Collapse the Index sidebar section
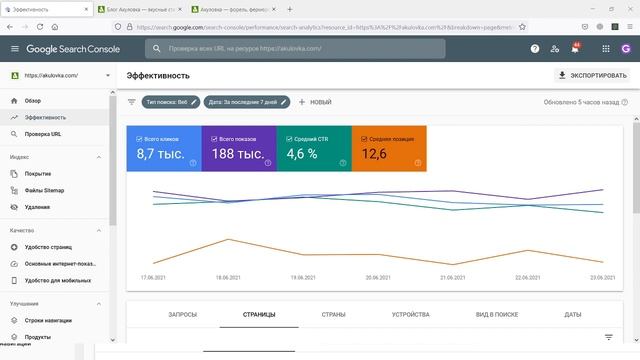Viewport: 640px width, 360px height. tap(99, 157)
